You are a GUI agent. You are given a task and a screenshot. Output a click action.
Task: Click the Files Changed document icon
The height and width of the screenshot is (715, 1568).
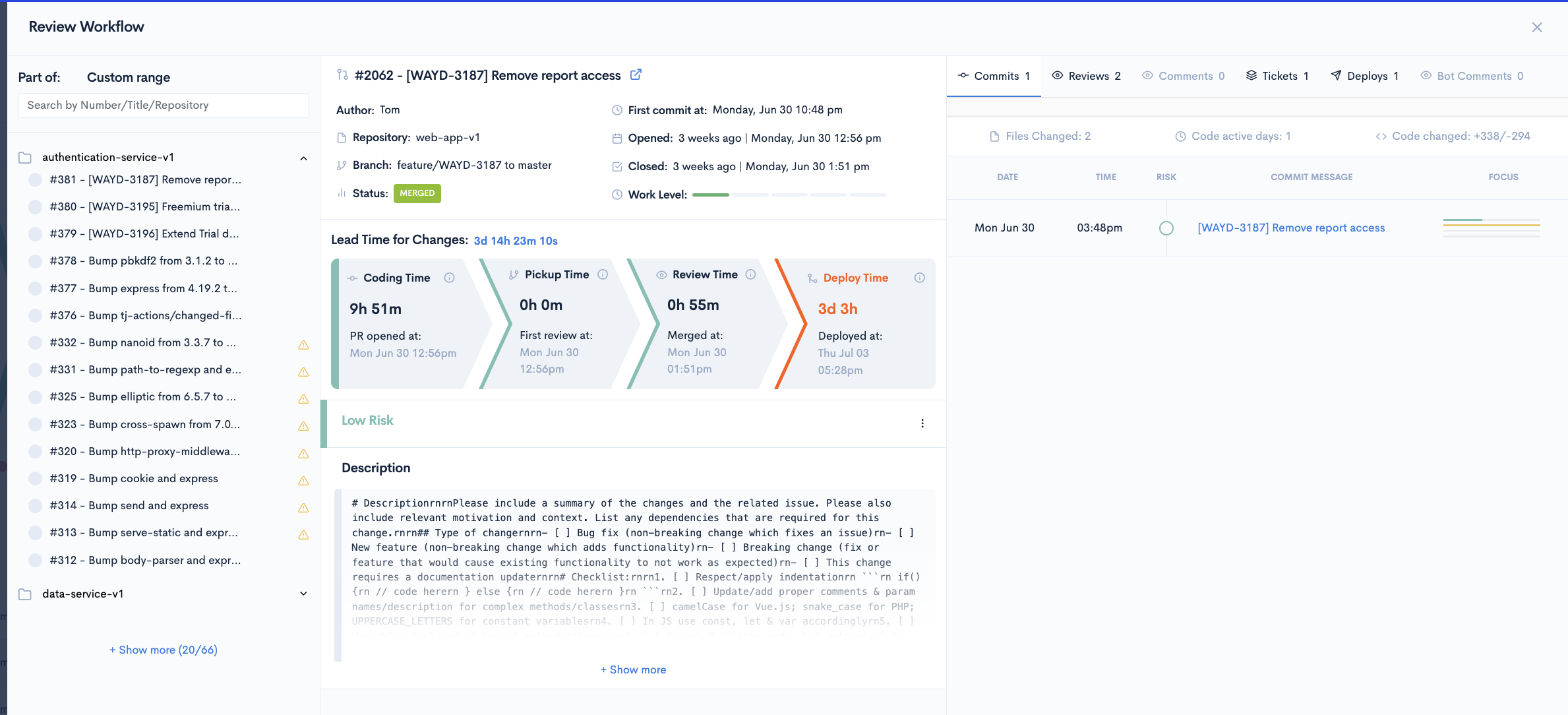994,137
